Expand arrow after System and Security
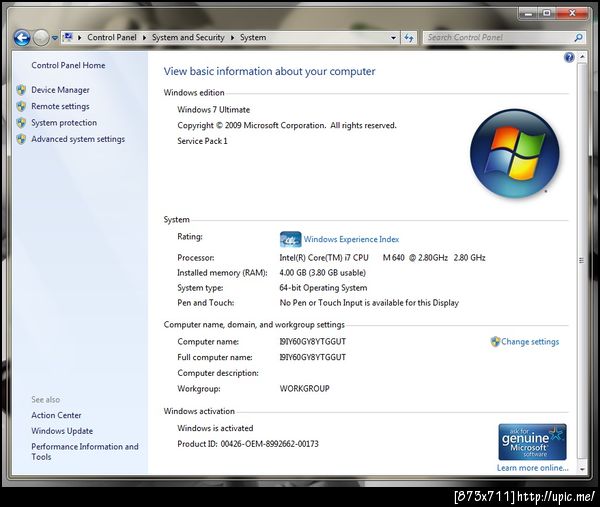The image size is (600, 507). click(232, 37)
